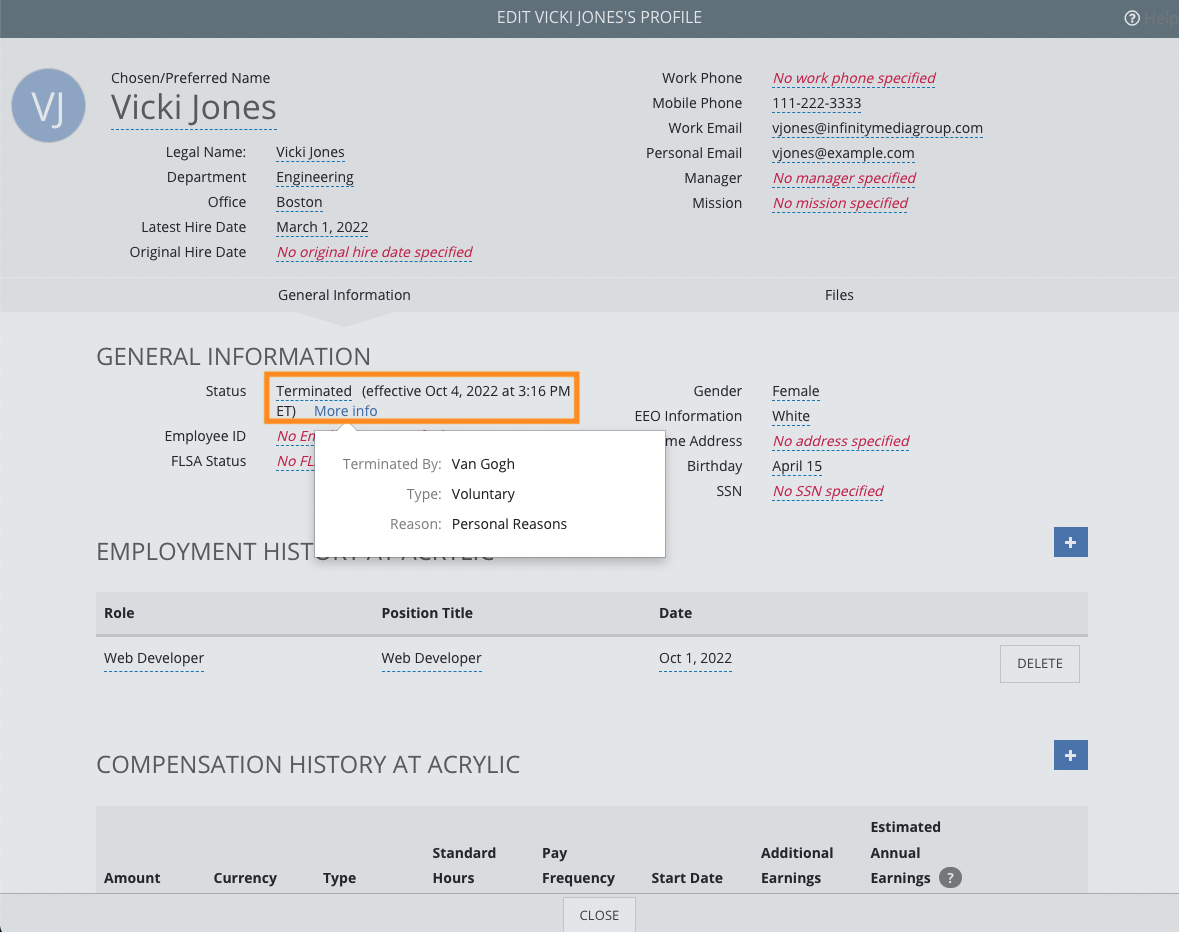
Task: Click Voluntary type in termination popup
Action: (483, 494)
